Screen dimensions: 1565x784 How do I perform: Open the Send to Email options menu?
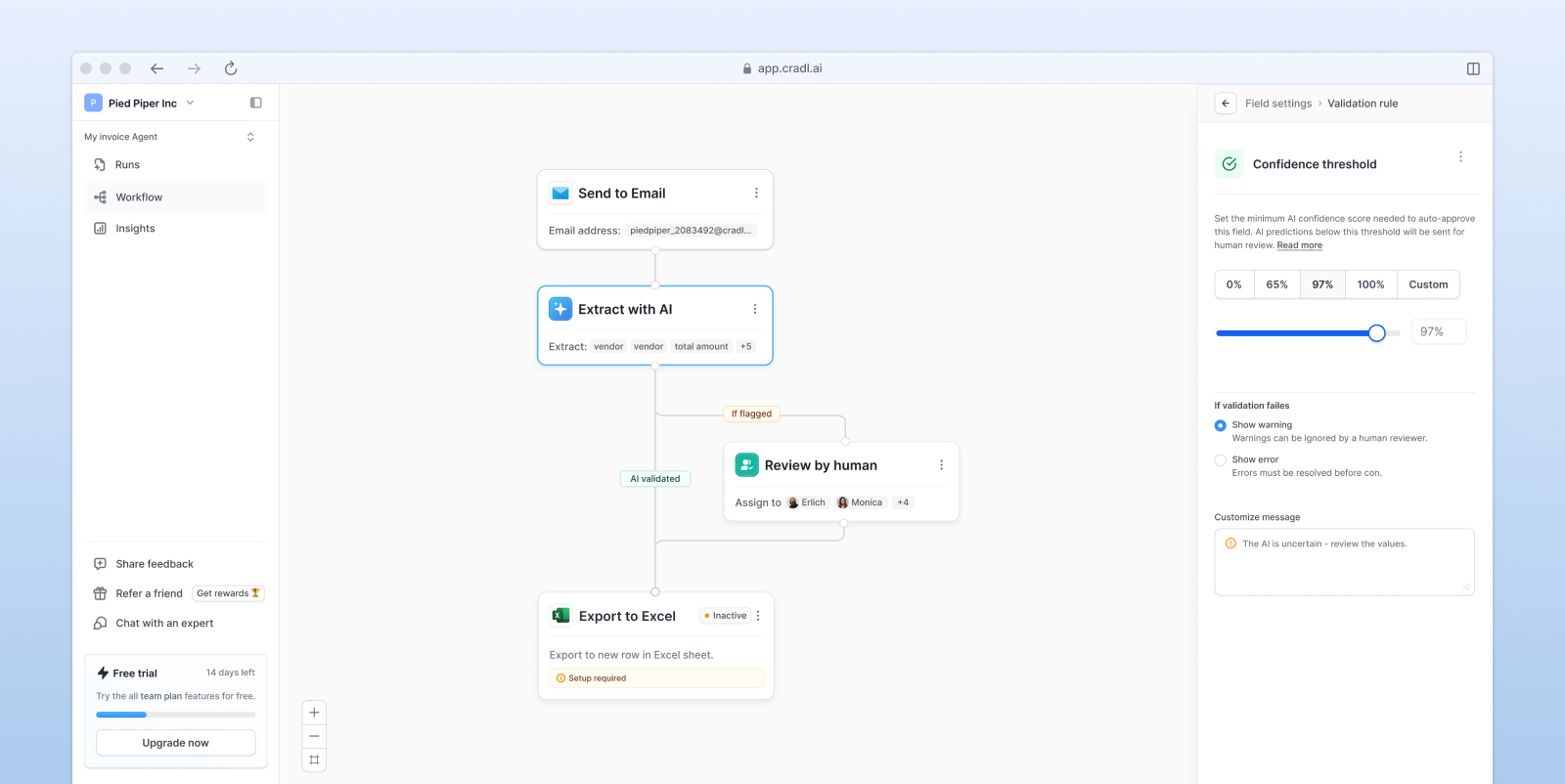pyautogui.click(x=756, y=194)
